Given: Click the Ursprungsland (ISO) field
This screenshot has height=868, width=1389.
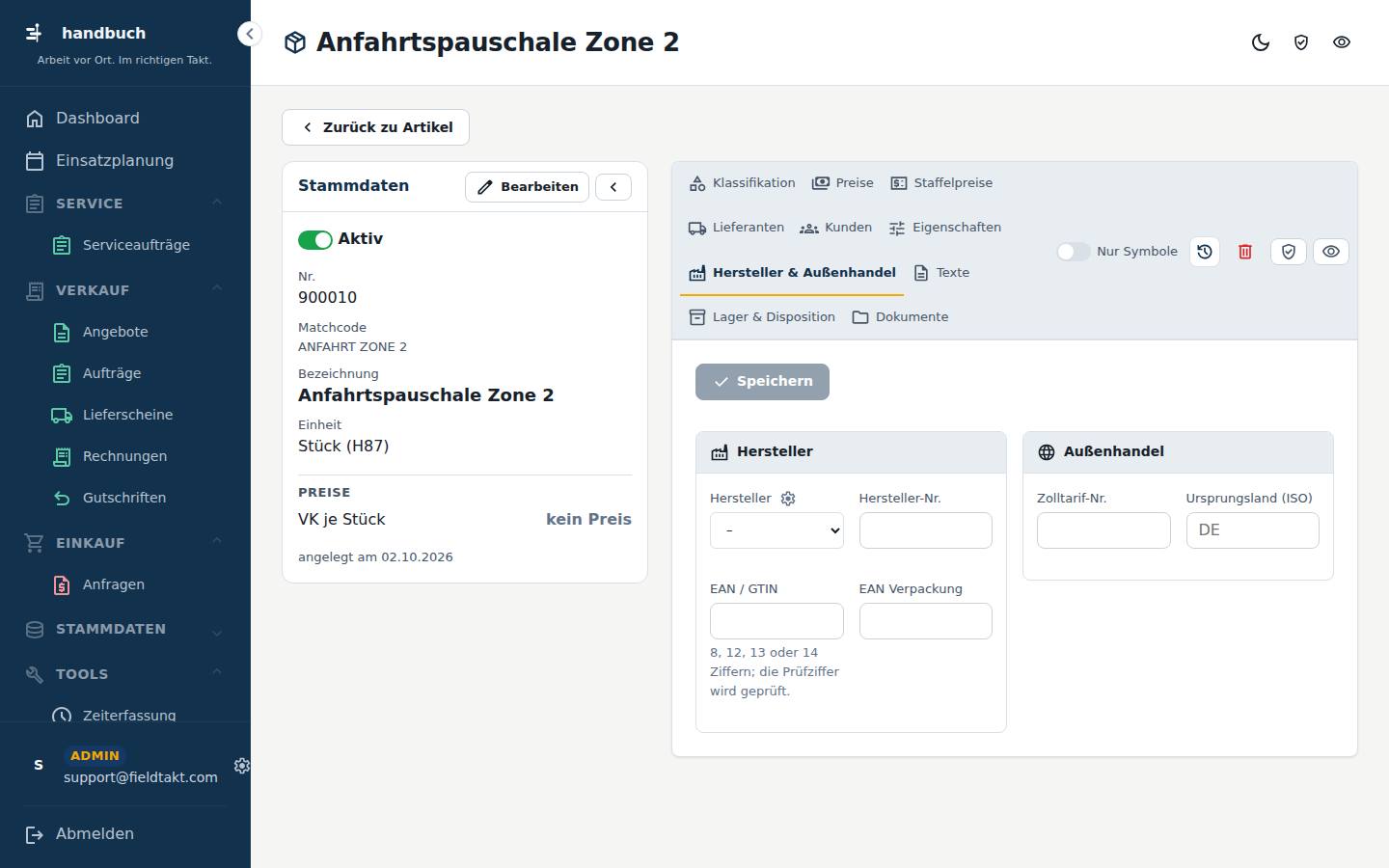Looking at the screenshot, I should (1252, 530).
